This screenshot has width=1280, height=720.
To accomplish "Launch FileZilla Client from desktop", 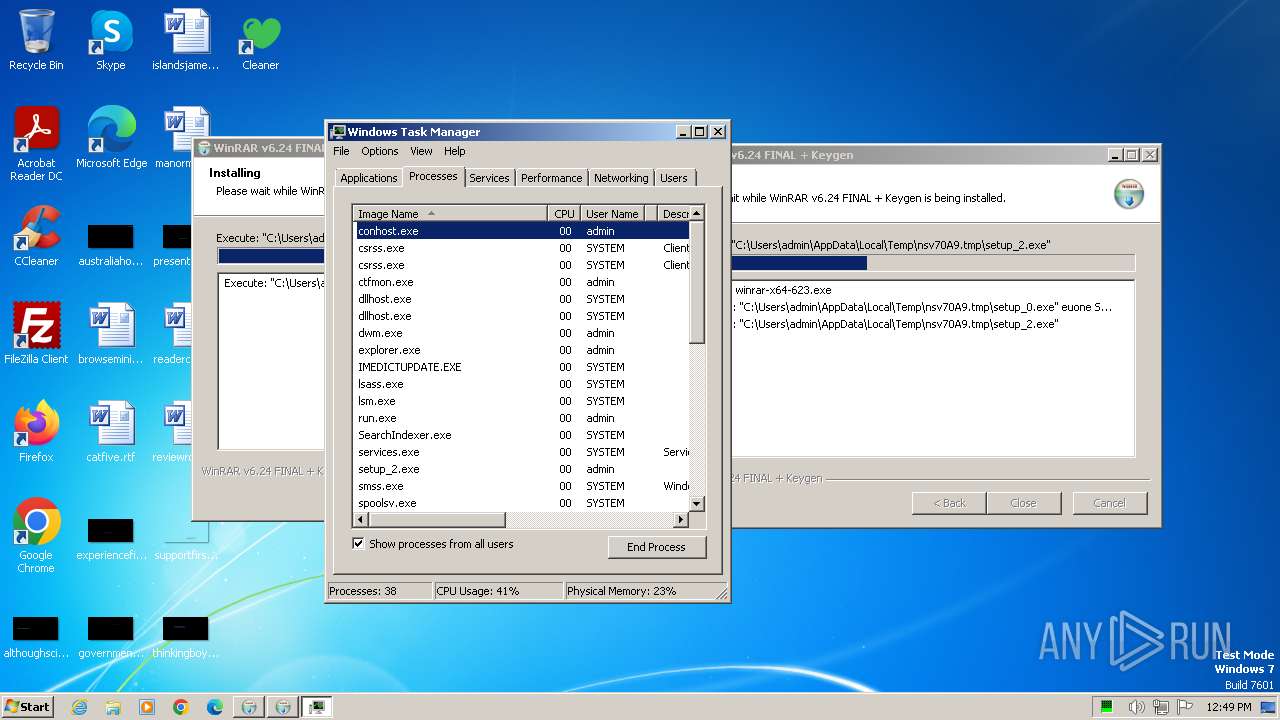I will pyautogui.click(x=36, y=334).
